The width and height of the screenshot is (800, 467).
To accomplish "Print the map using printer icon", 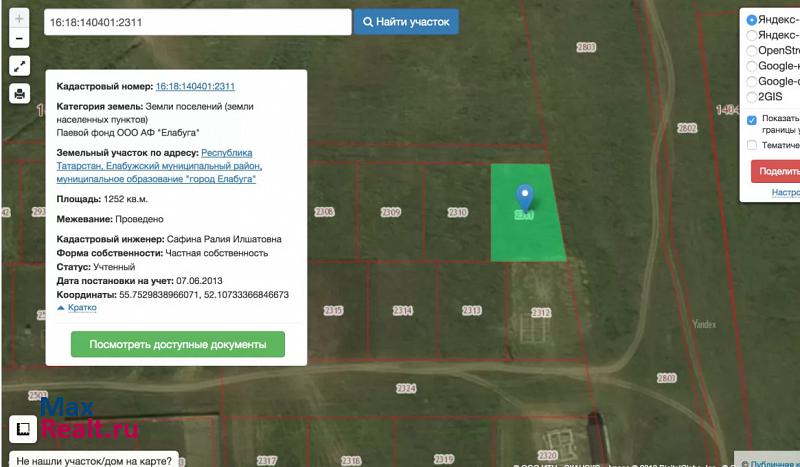I will coord(20,94).
